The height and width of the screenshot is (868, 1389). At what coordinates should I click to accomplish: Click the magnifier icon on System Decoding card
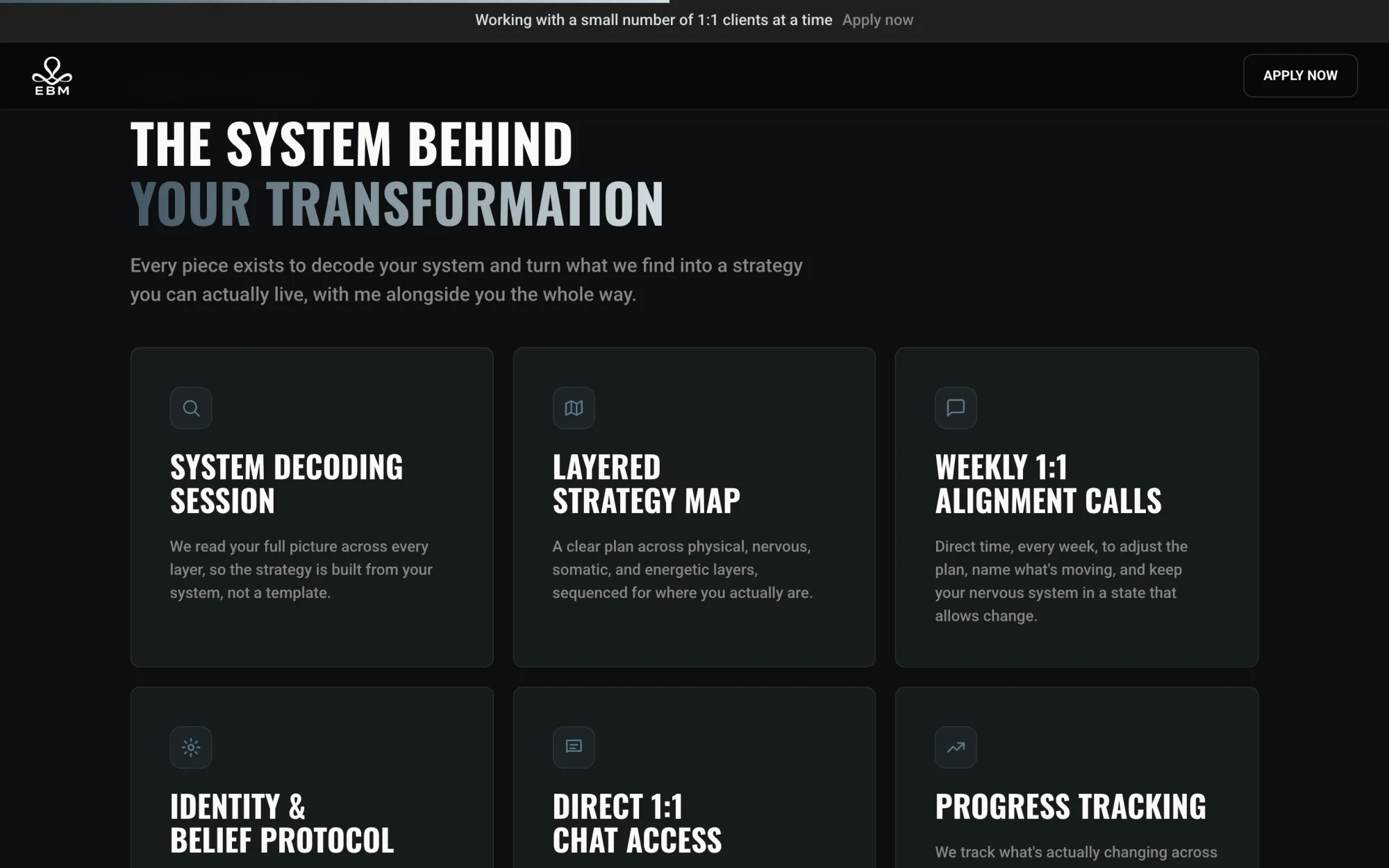coord(191,408)
